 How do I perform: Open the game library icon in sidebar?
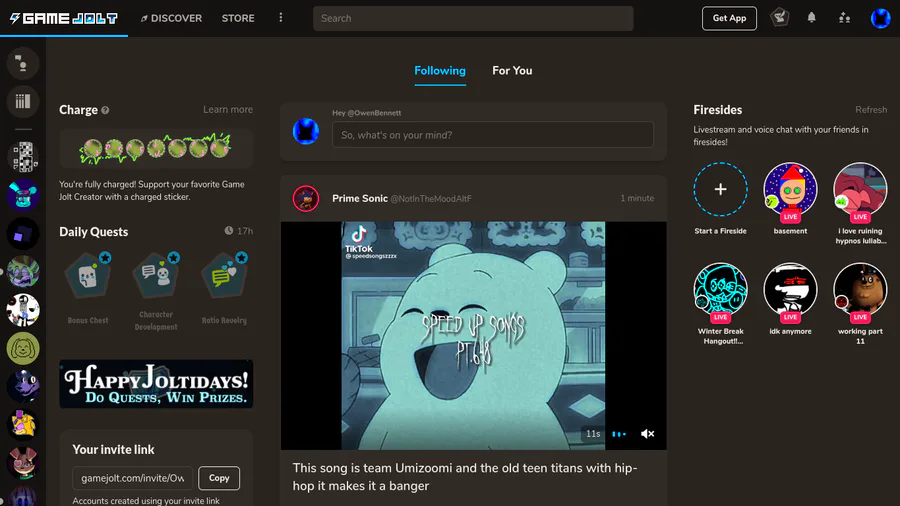click(x=23, y=102)
